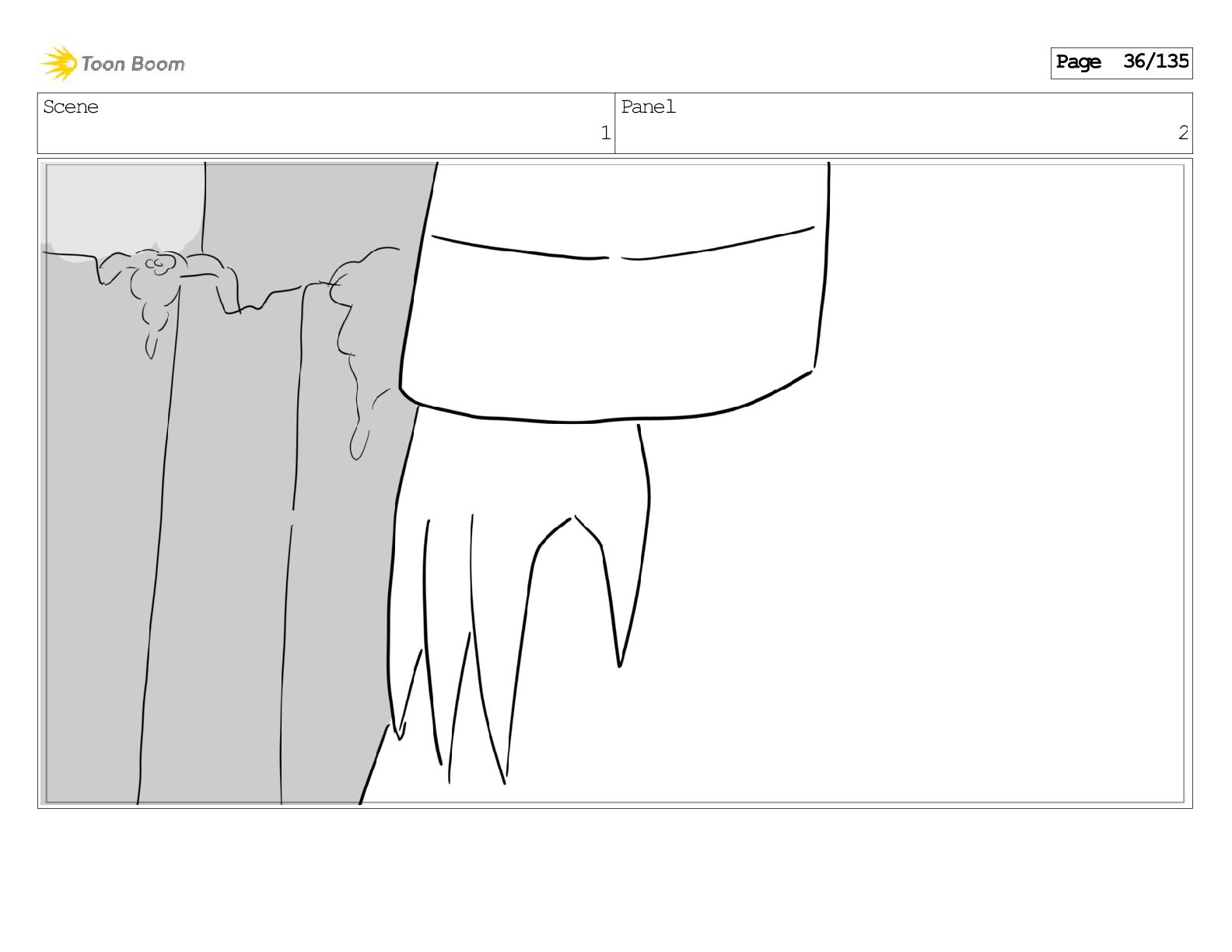Click the Toon Boom brand text
Viewport: 1232px width, 952px height.
(x=133, y=64)
